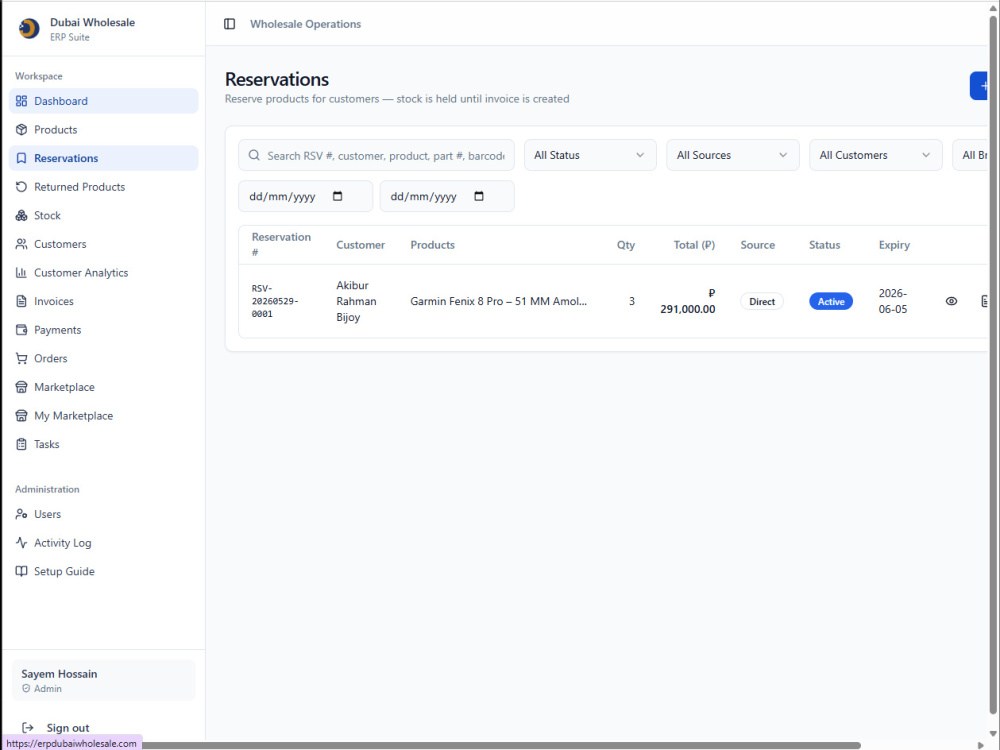The image size is (1000, 750).
Task: Click the Invoices document icon
Action: pyautogui.click(x=22, y=301)
